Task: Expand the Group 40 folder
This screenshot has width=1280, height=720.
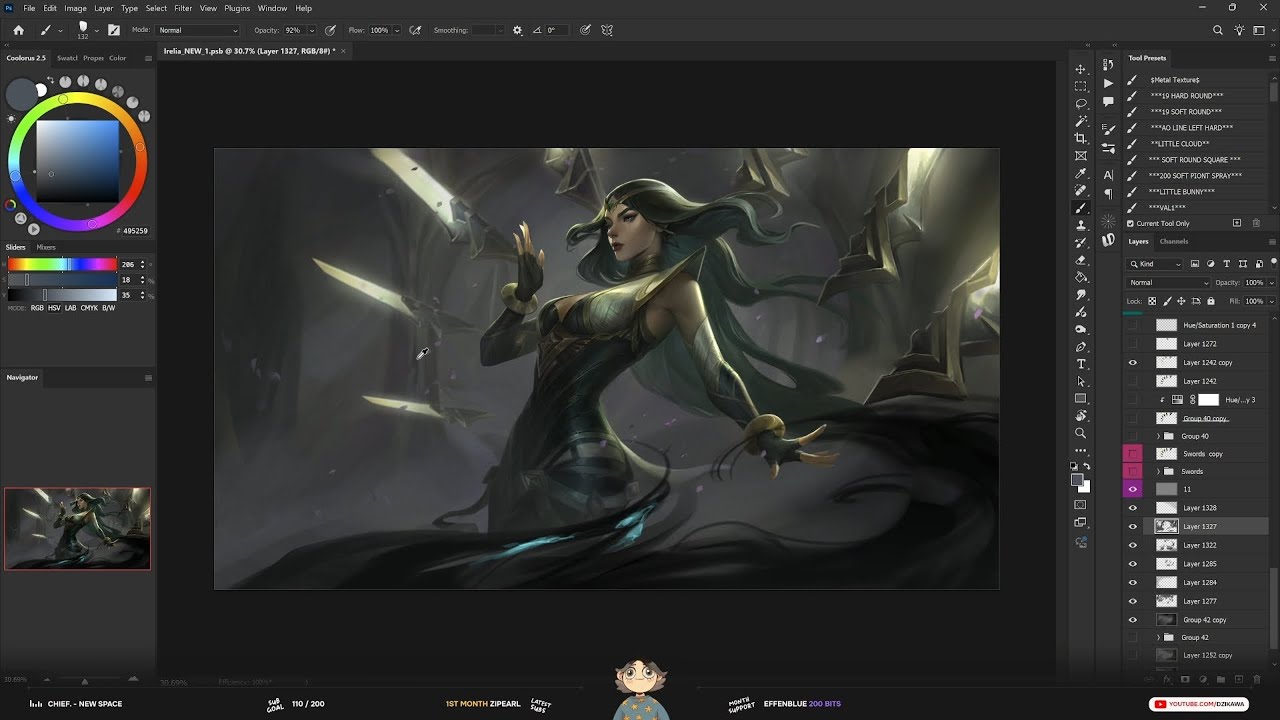Action: tap(1158, 436)
